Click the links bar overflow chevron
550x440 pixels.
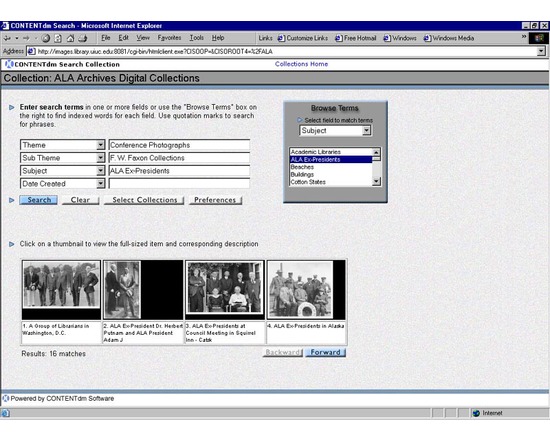point(524,36)
